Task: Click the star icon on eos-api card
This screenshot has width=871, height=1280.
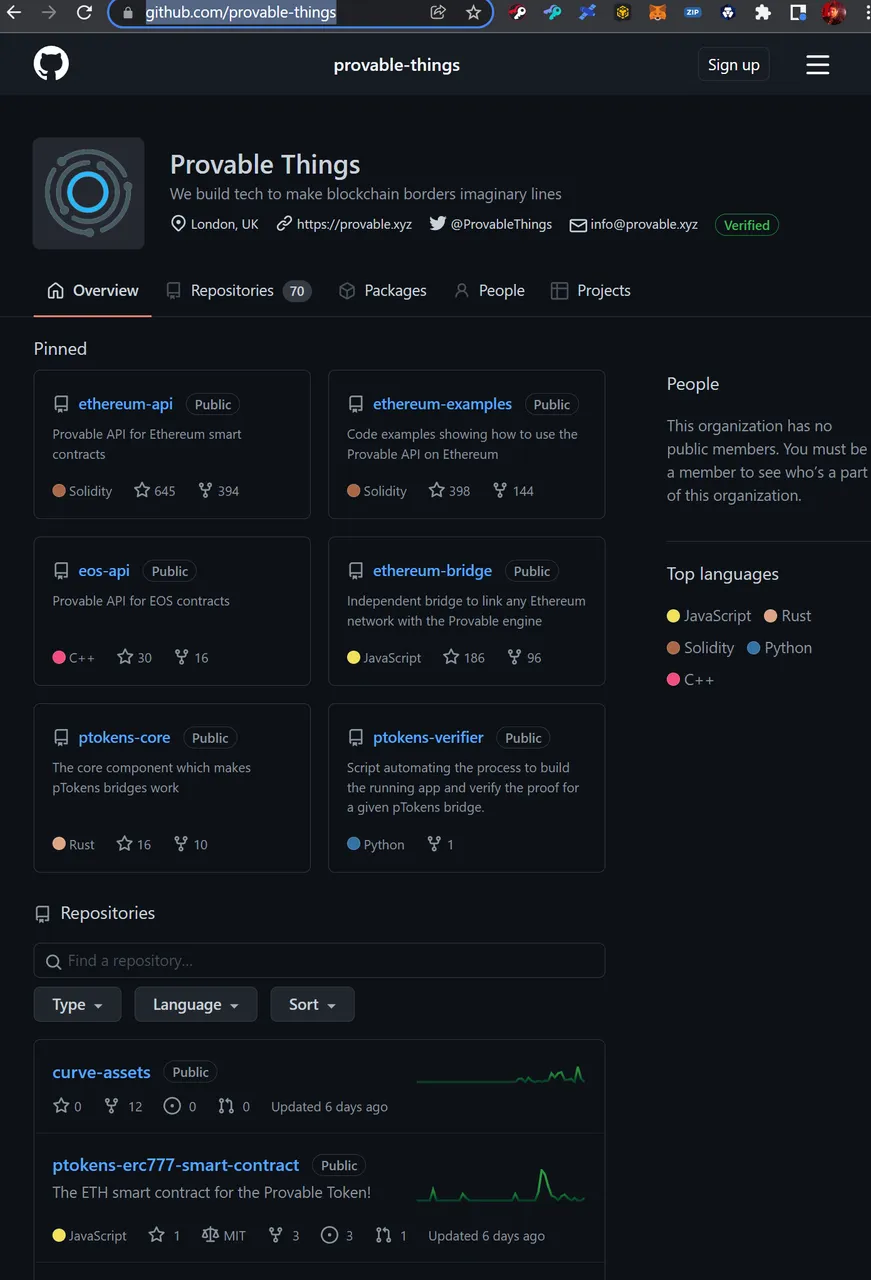Action: [x=125, y=657]
